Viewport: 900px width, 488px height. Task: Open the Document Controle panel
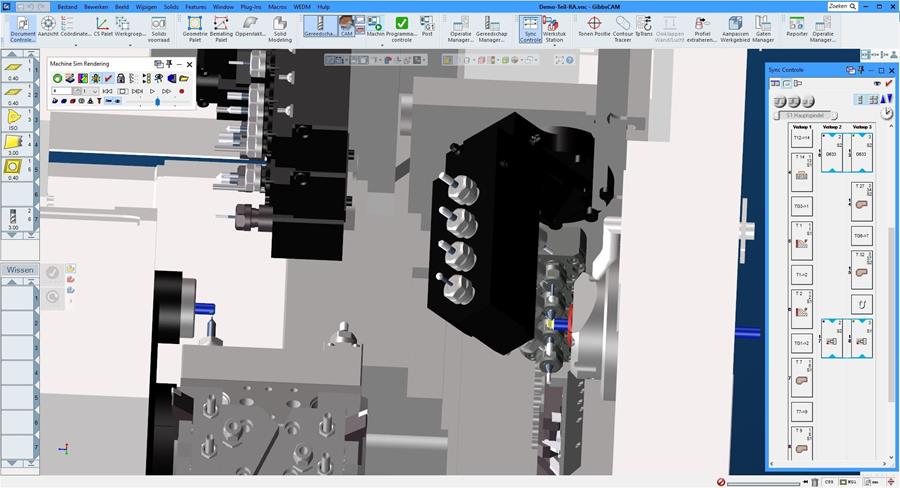22,27
